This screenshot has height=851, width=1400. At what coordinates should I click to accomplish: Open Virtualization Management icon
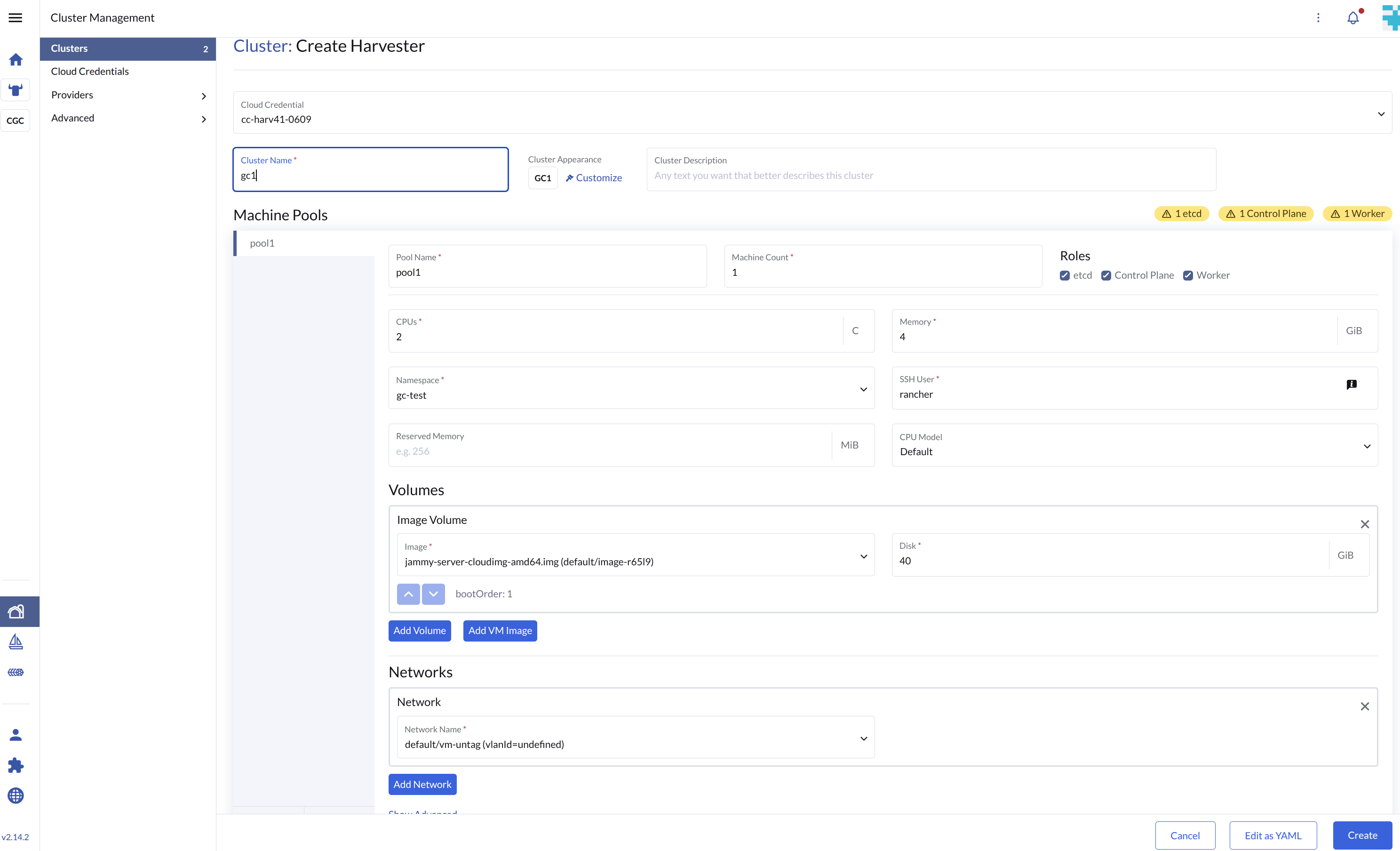16,672
